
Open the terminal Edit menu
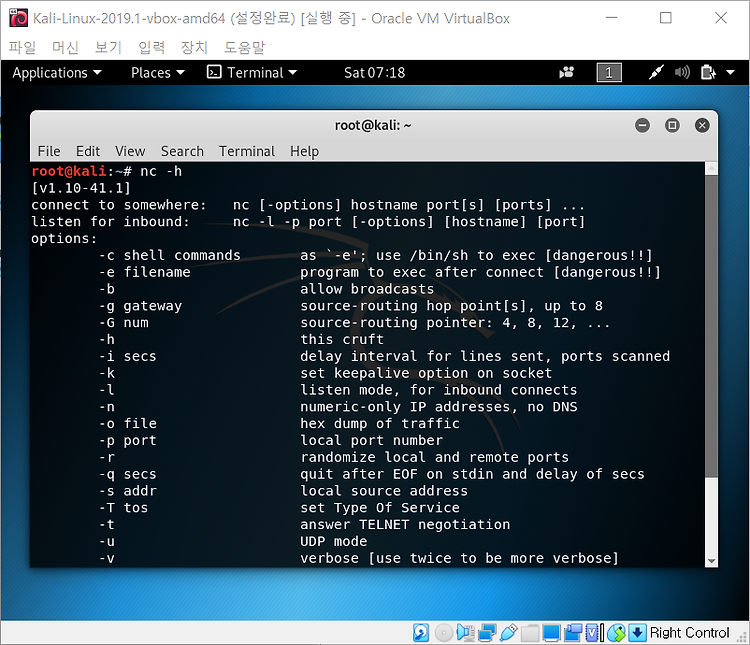pyautogui.click(x=88, y=151)
